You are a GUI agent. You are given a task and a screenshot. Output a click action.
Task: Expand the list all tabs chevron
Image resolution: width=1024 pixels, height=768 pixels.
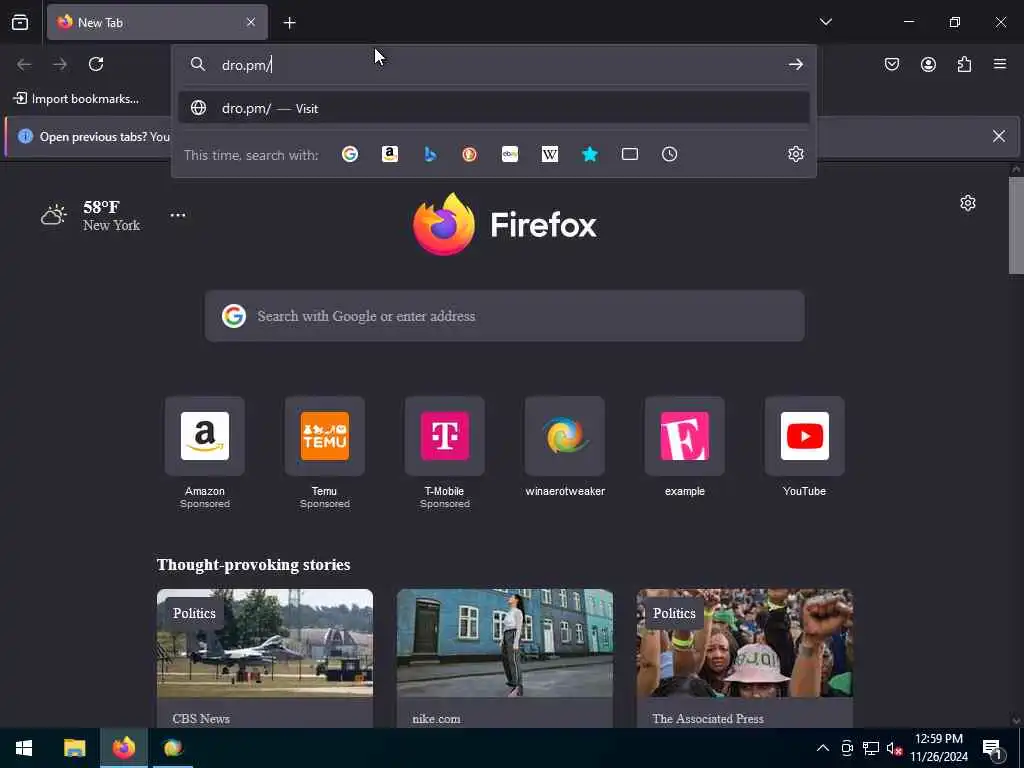[x=825, y=22]
